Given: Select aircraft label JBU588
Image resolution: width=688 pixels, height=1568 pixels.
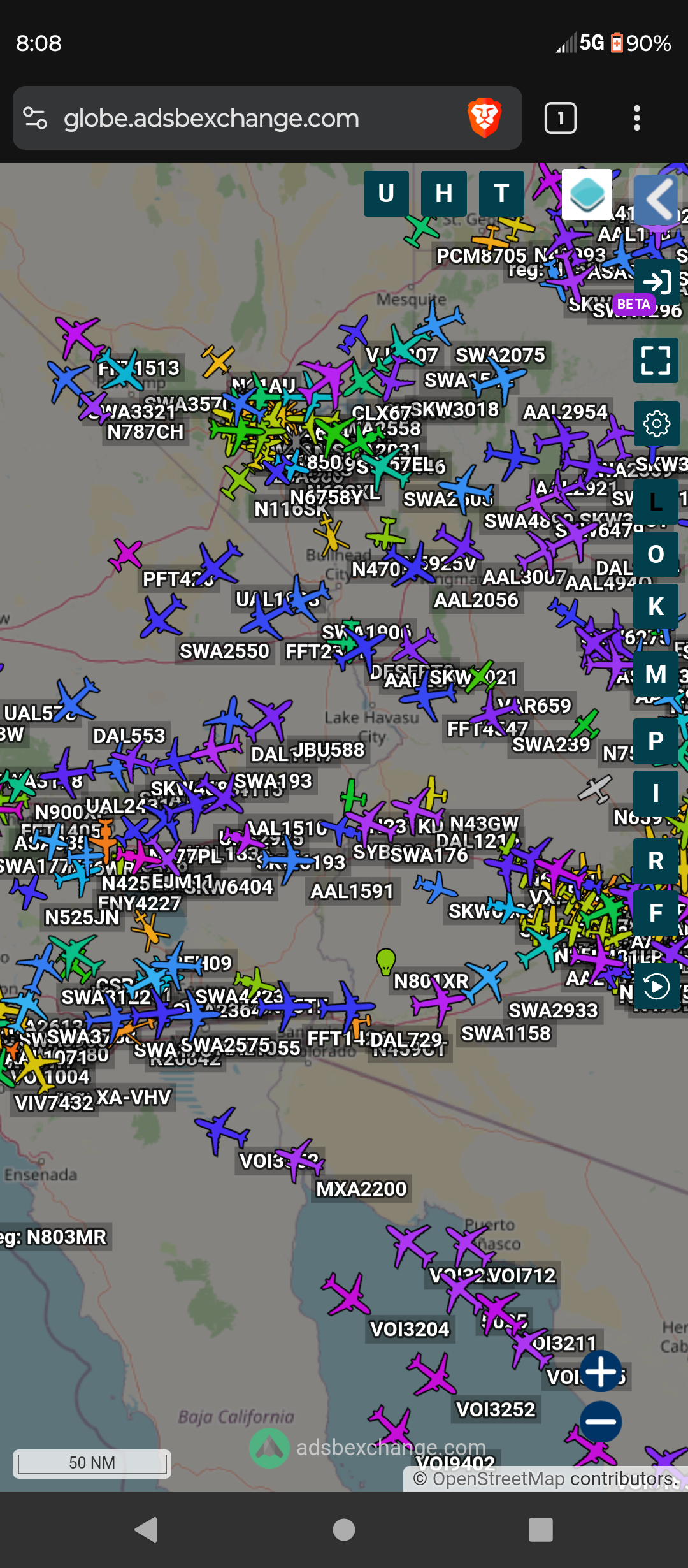Looking at the screenshot, I should coord(329,750).
